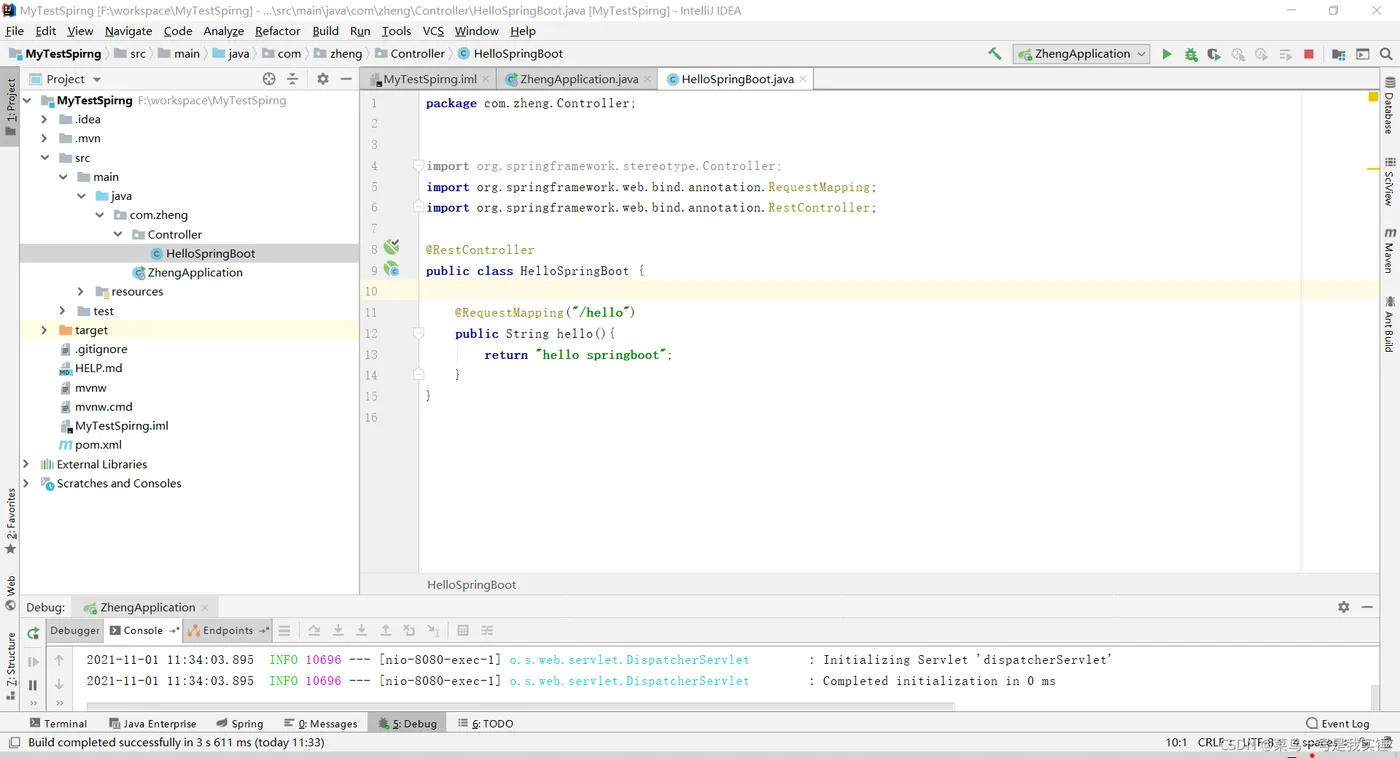Toggle the Database side panel
Viewport: 1400px width, 758px height.
[x=1389, y=107]
